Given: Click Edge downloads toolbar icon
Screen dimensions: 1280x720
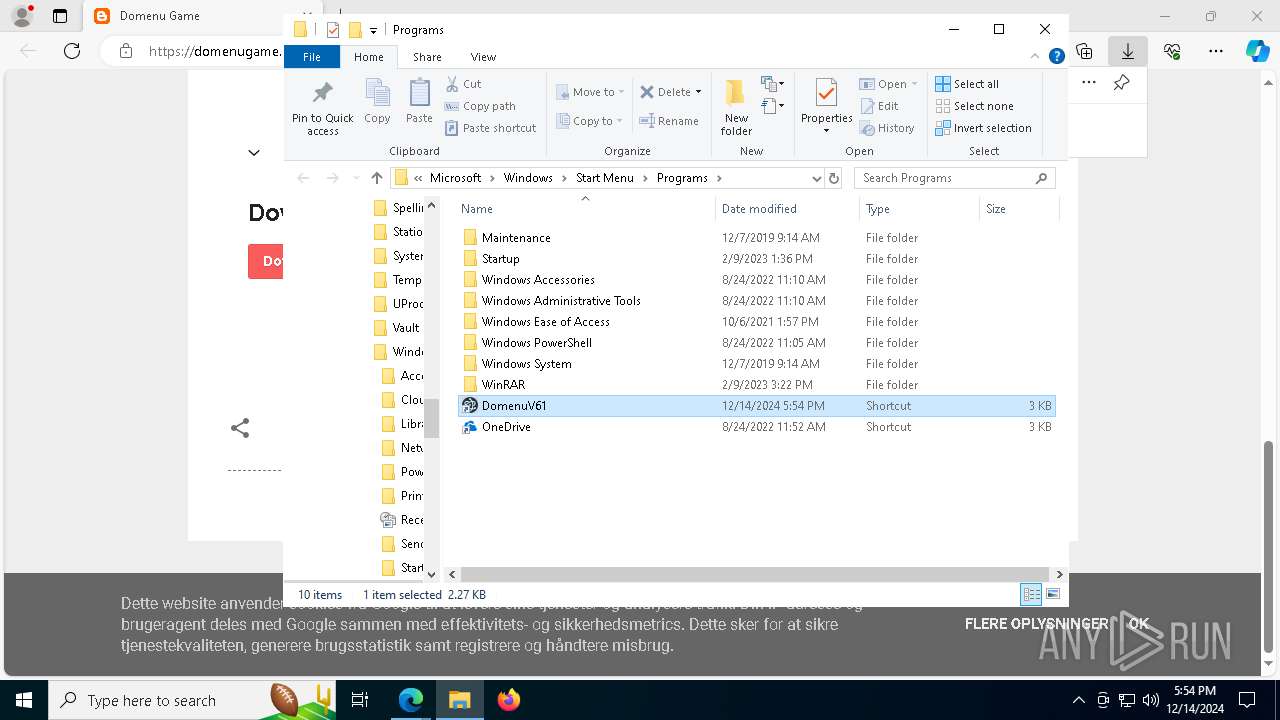Looking at the screenshot, I should pyautogui.click(x=1128, y=51).
